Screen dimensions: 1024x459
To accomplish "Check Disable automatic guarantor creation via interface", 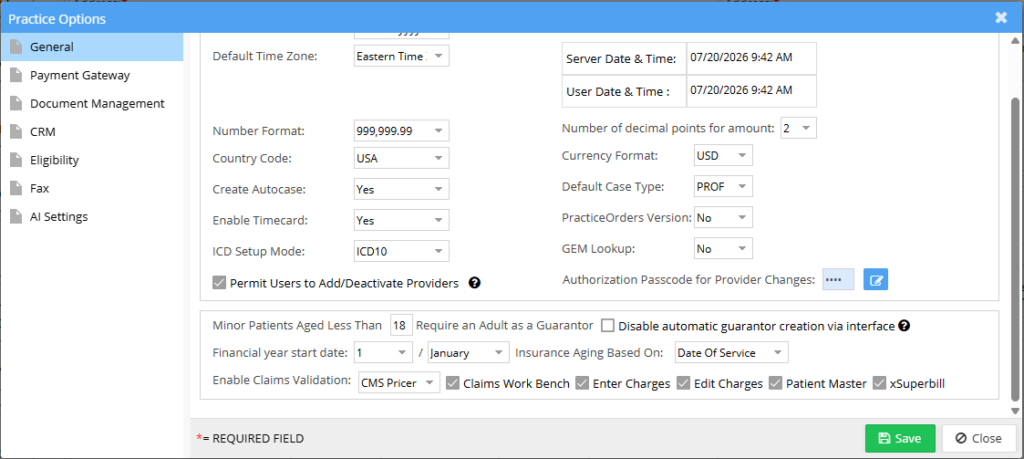I will (607, 325).
